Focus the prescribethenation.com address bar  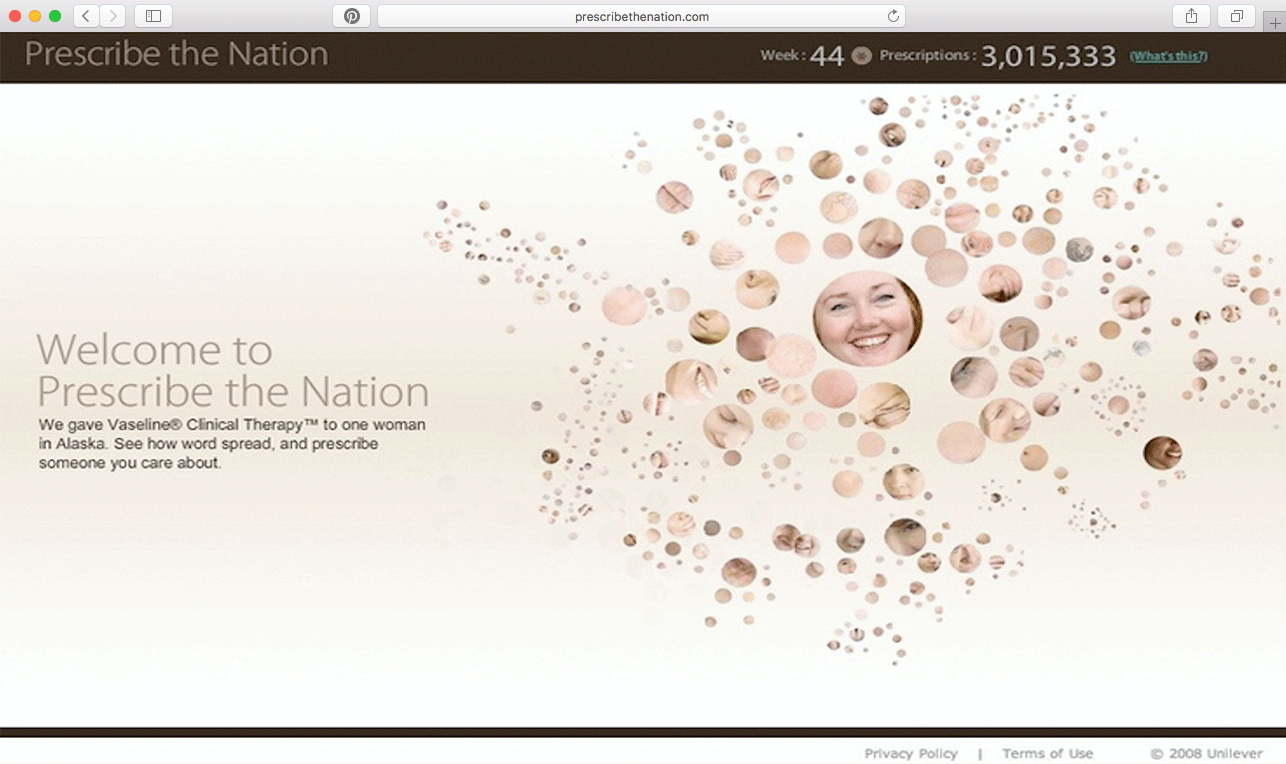click(641, 16)
